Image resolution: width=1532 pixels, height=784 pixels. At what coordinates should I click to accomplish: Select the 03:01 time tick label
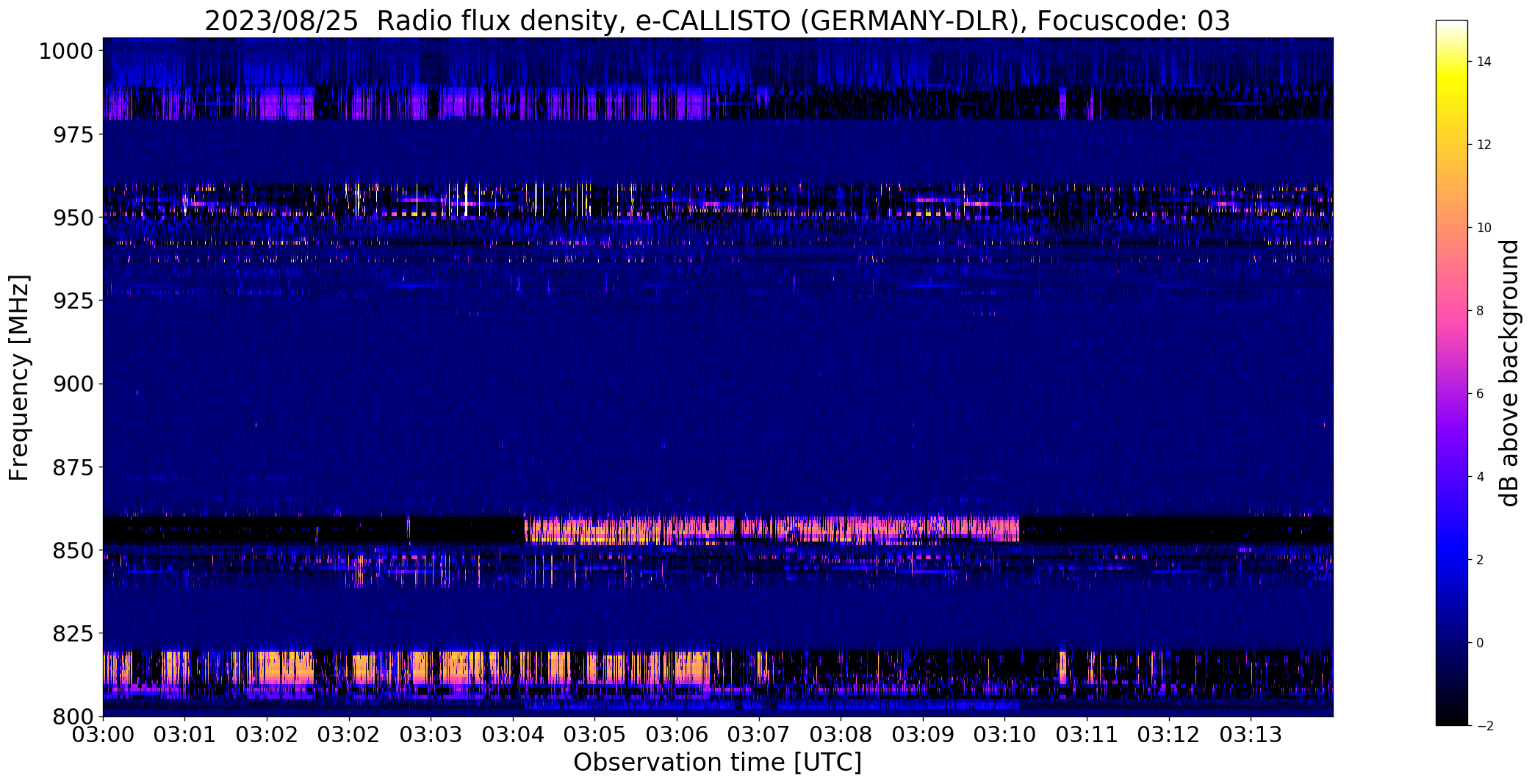click(184, 735)
